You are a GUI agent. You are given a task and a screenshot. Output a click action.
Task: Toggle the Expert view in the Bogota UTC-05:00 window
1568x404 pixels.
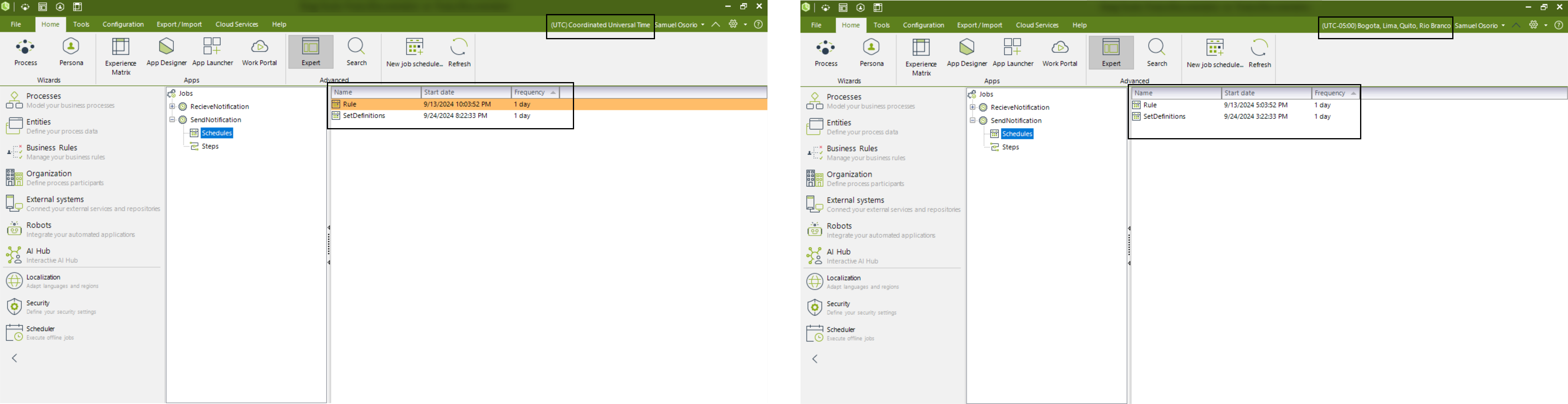coord(1111,53)
